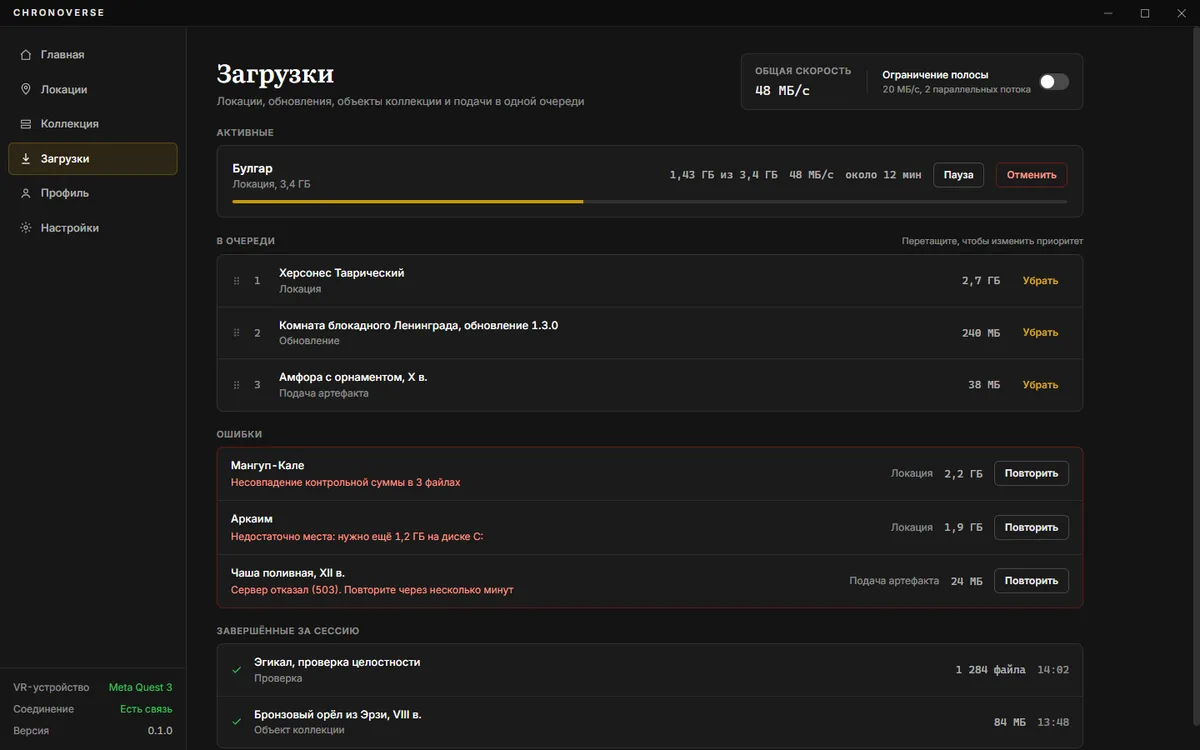Screen dimensions: 1200x750
Task: Select the Бронзовый орёл из Эрзи entry
Action: 650,722
